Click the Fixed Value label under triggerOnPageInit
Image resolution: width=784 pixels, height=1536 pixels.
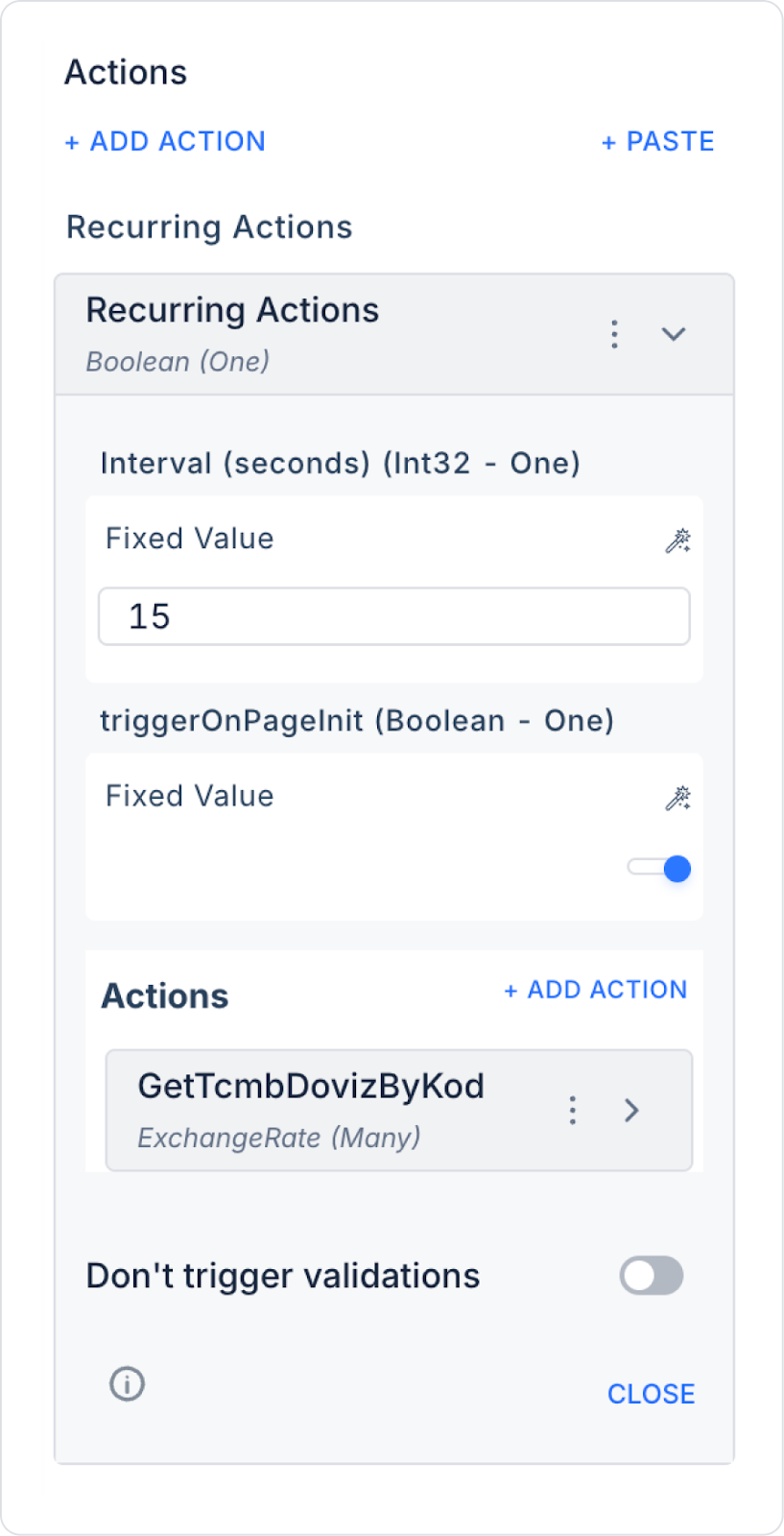tap(190, 796)
